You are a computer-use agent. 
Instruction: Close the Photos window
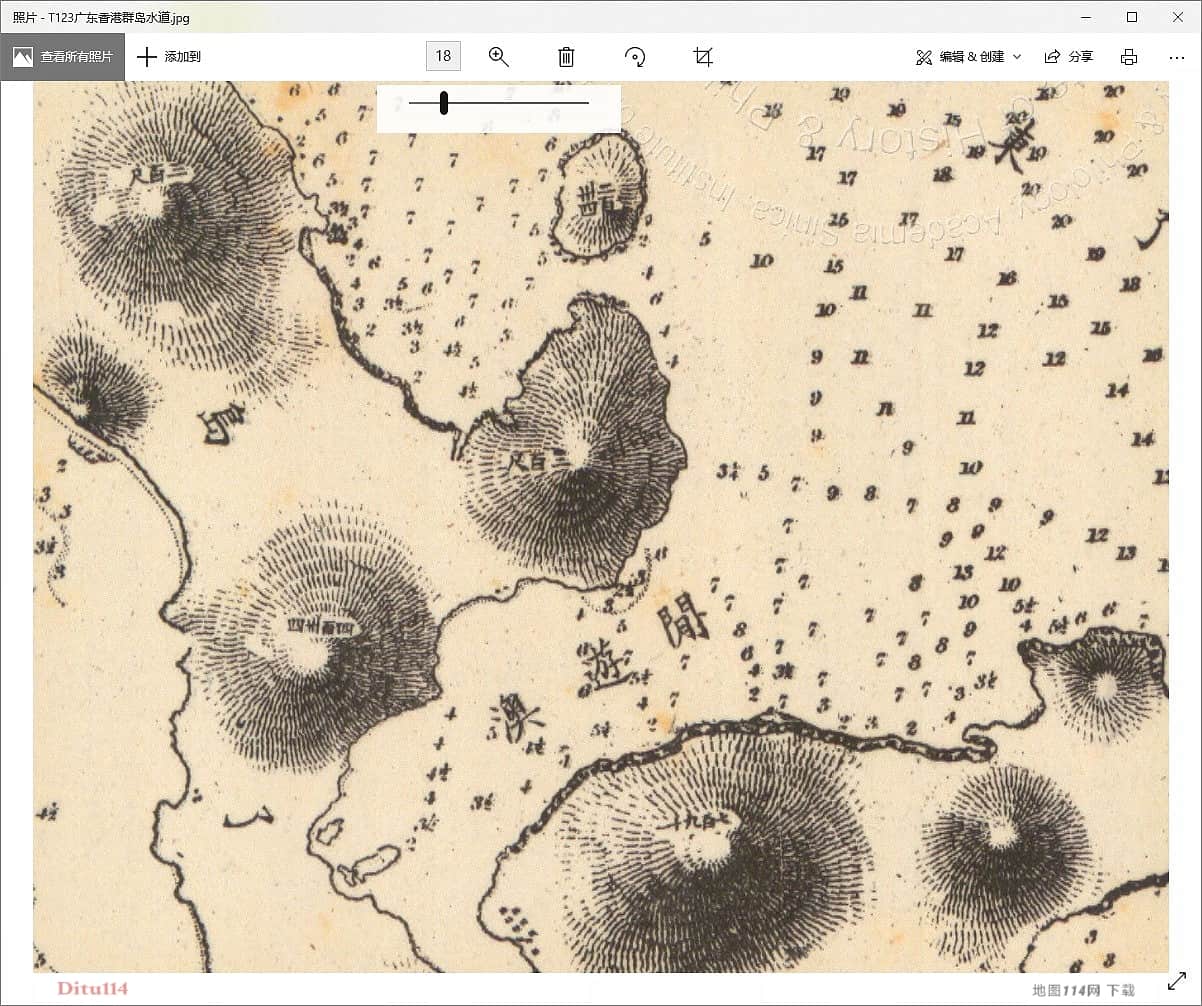[x=1178, y=17]
